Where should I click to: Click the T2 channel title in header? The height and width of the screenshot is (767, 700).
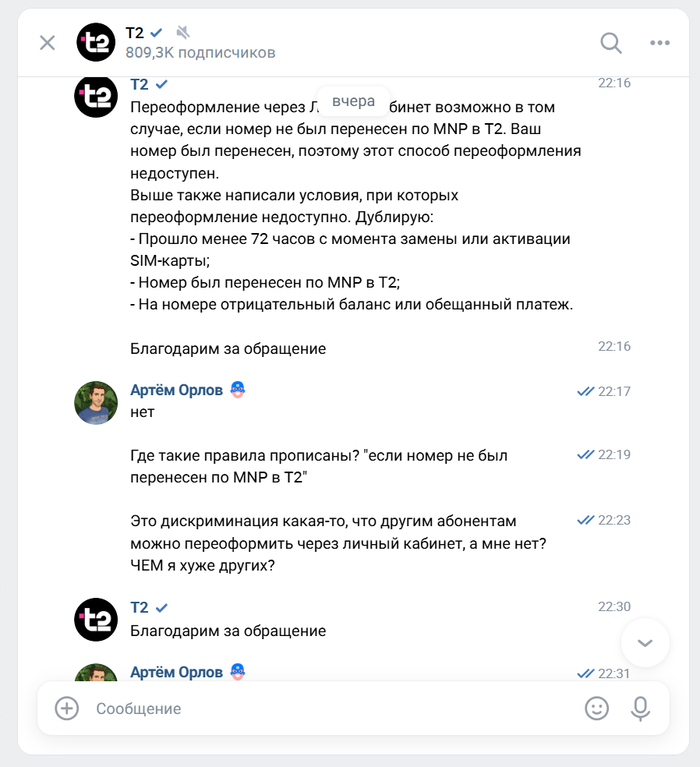point(134,33)
